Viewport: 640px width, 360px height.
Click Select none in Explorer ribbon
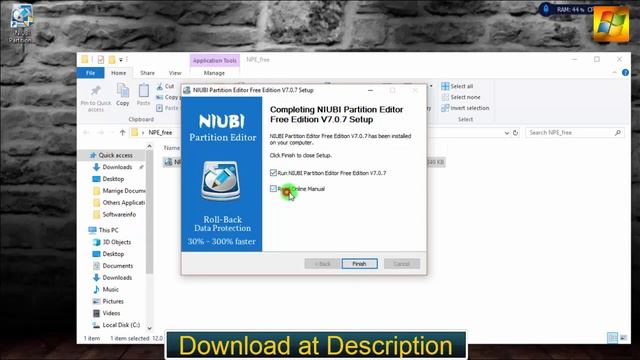pyautogui.click(x=461, y=97)
